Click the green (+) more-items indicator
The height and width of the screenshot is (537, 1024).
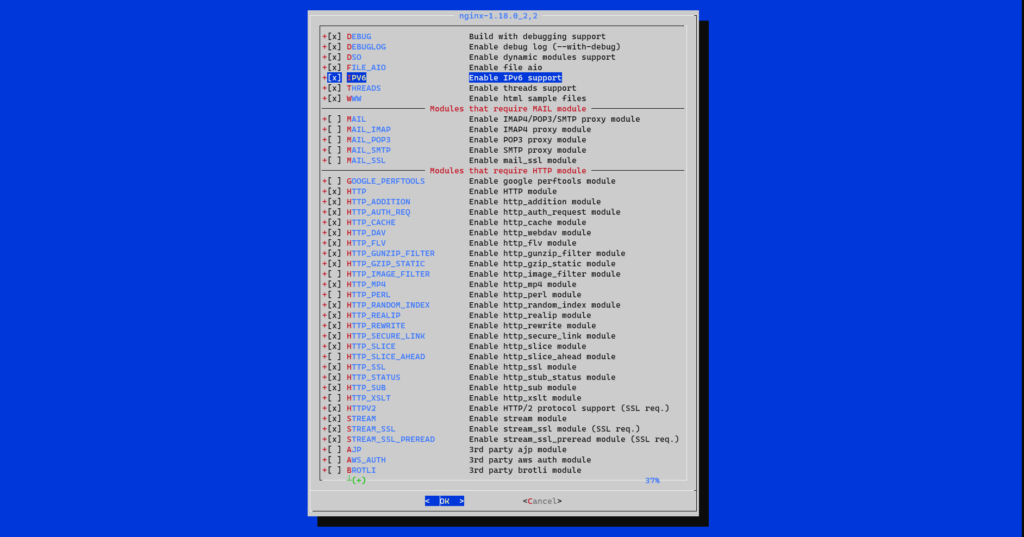point(359,481)
